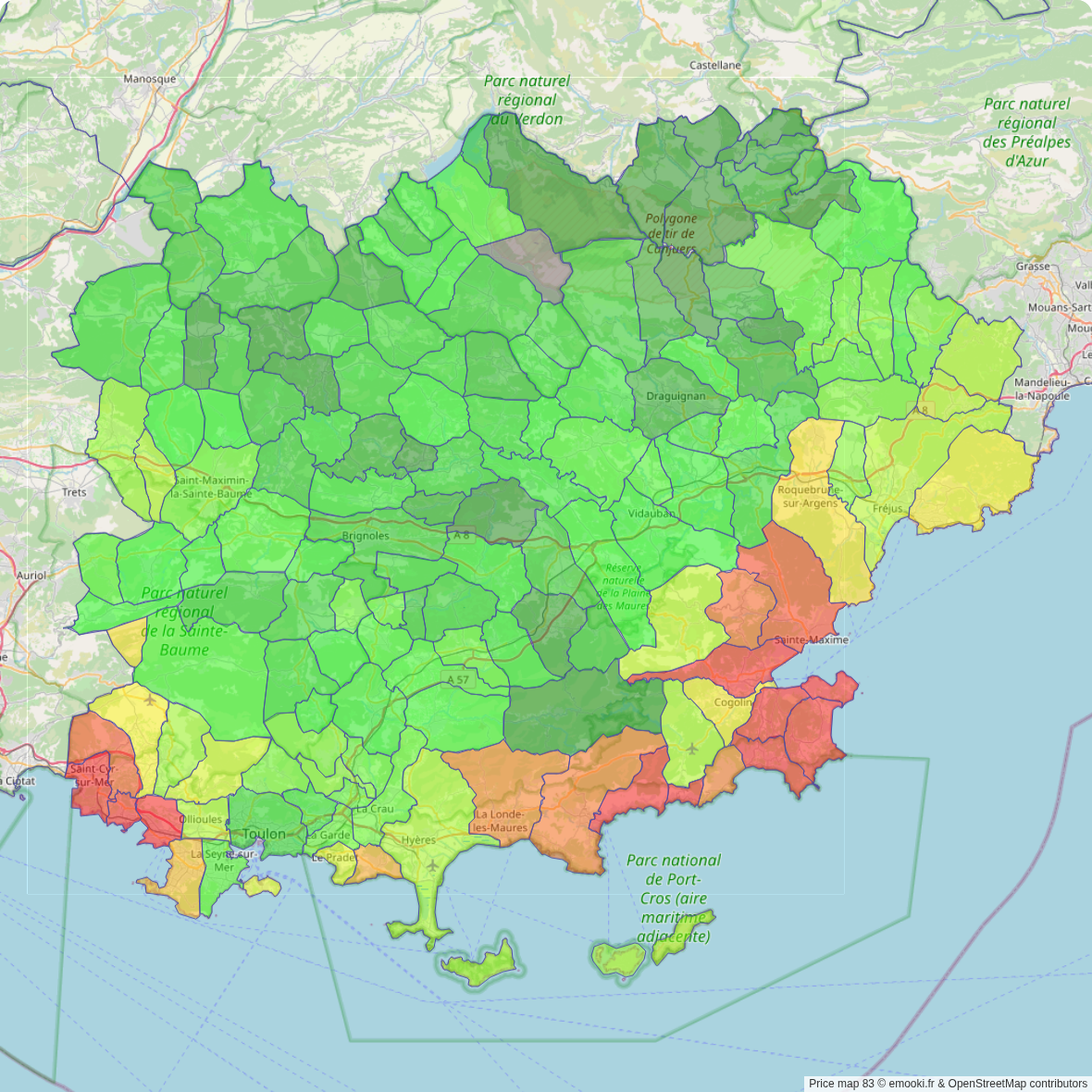
Task: Select the Sainte-Maxime label
Action: (x=811, y=639)
